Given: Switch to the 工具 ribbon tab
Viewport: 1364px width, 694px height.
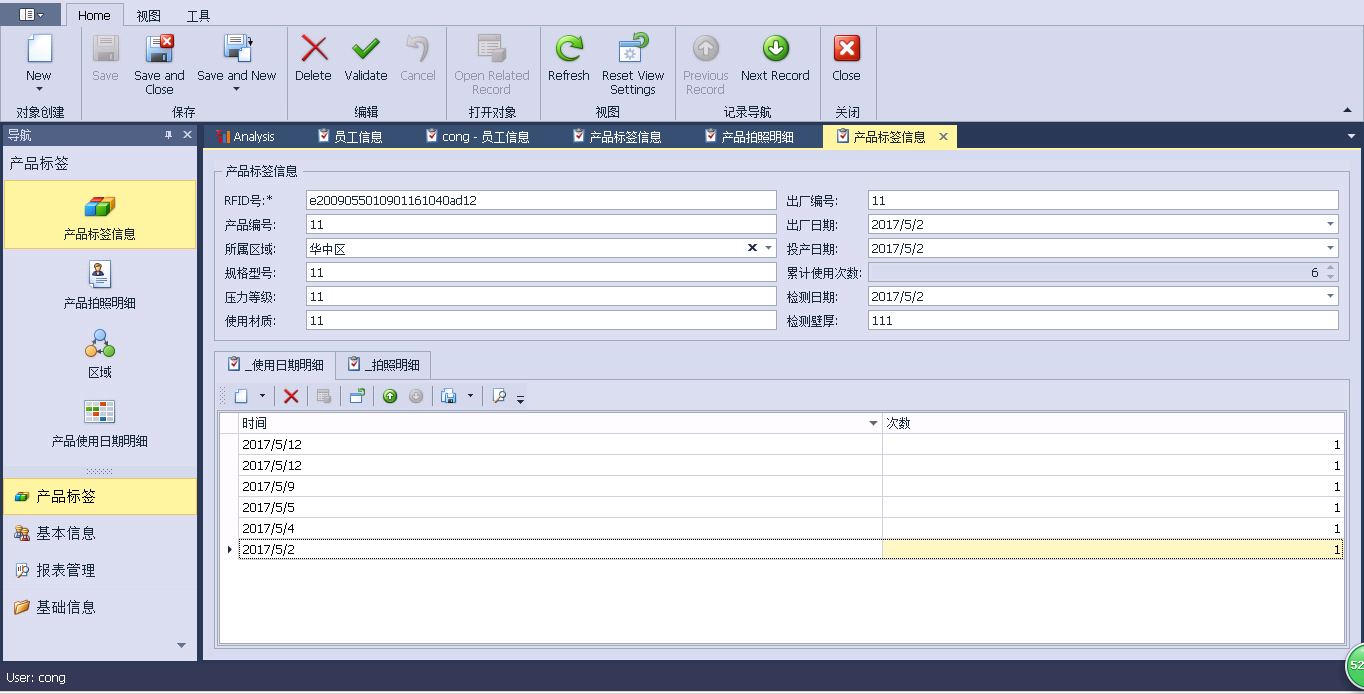Looking at the screenshot, I should 199,15.
